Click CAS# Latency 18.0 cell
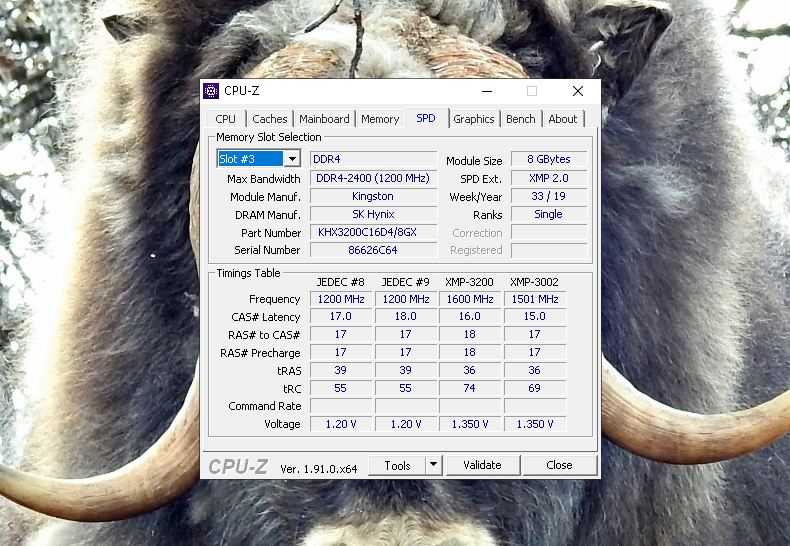 [406, 316]
